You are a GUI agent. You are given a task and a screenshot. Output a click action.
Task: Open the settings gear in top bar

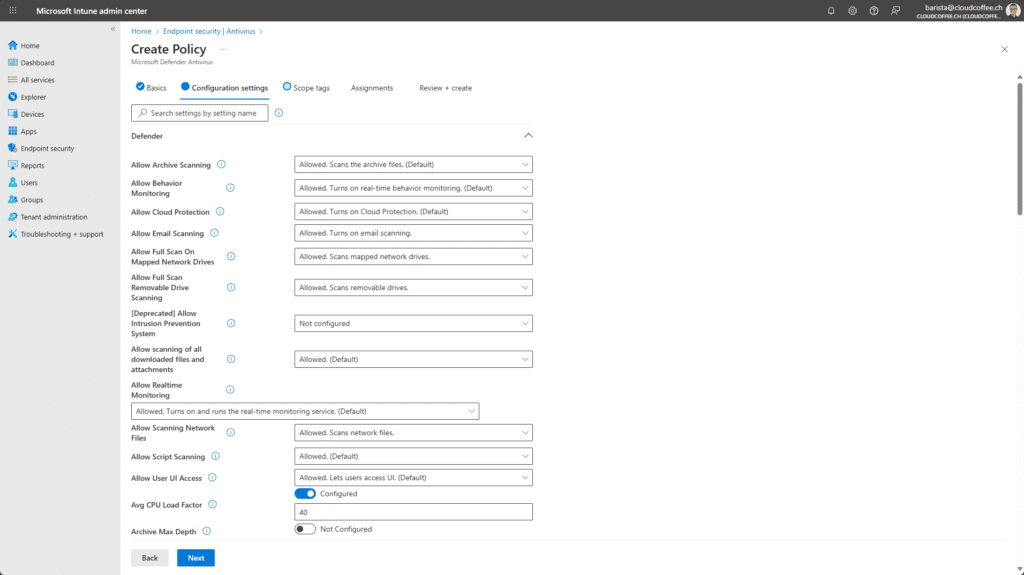tap(852, 10)
